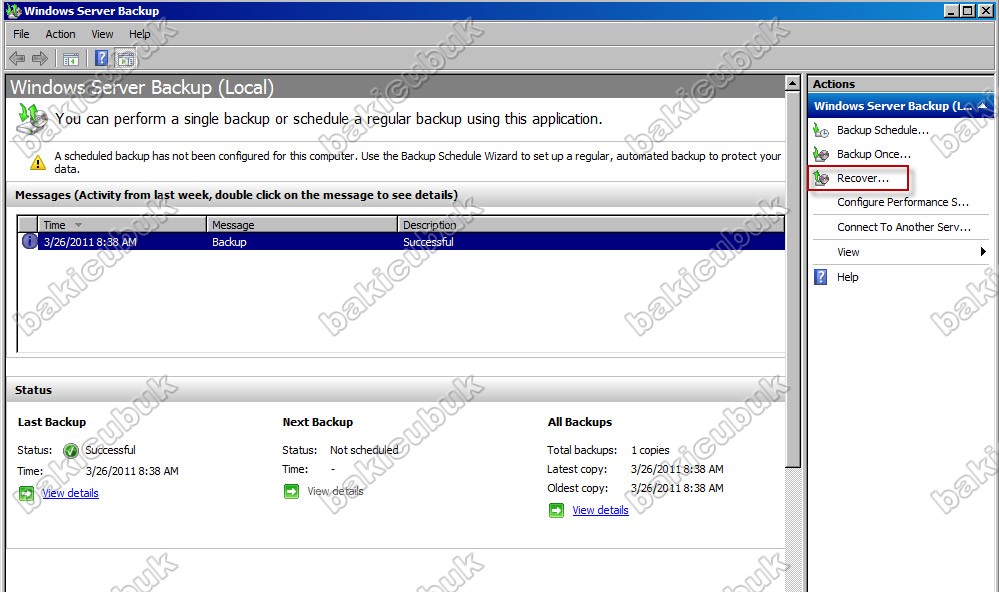Toggle the Action pane toolbar icon
999x592 pixels.
(126, 59)
